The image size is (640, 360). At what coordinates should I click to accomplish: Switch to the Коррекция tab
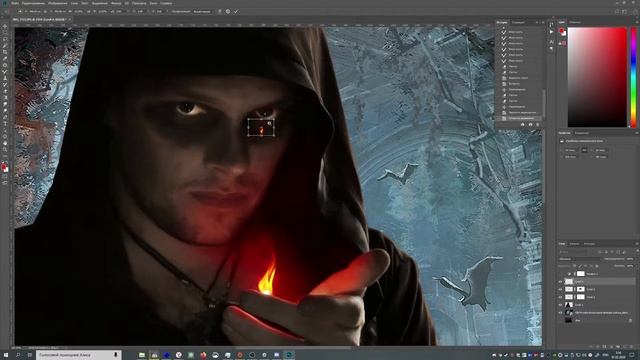582,133
